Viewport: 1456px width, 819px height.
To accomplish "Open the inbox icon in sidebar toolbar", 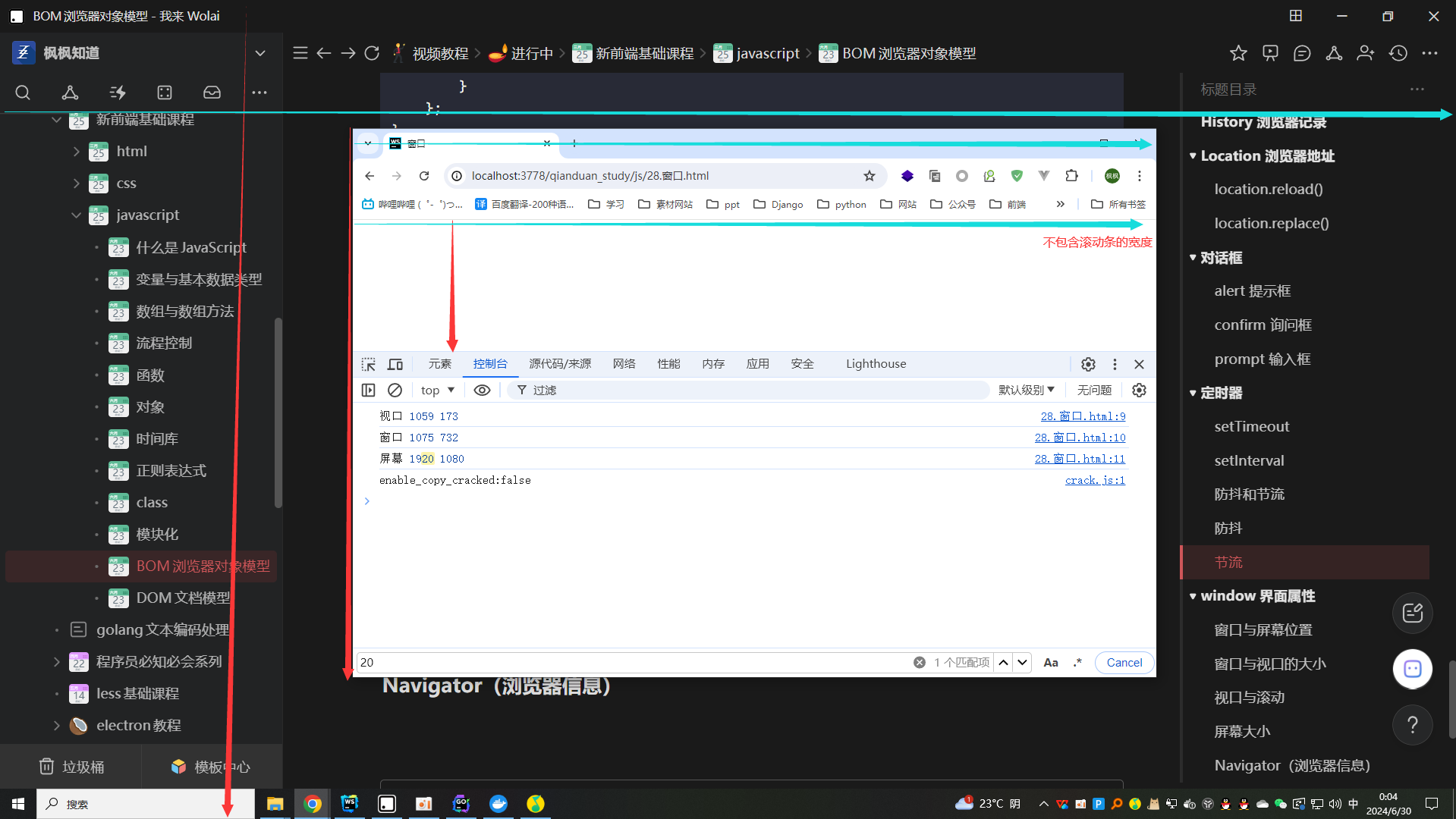I will 212,93.
